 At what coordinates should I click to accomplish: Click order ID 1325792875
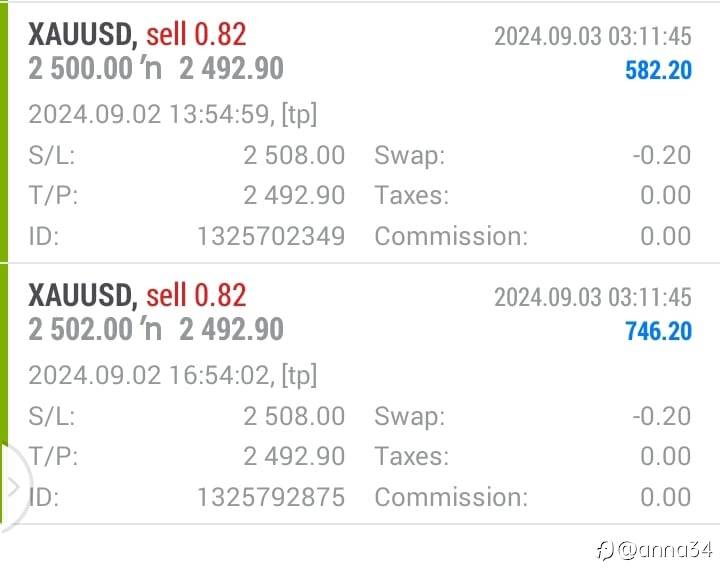pos(271,497)
